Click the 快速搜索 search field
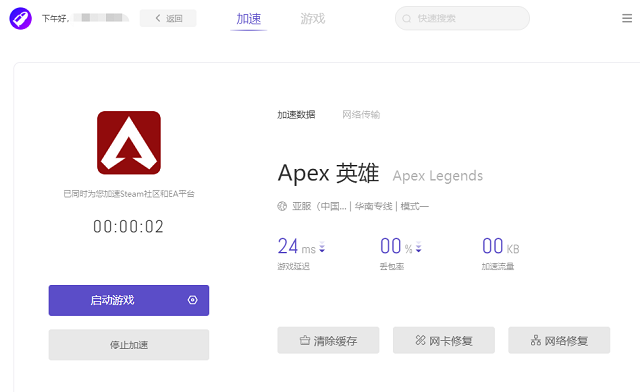640x392 pixels. (462, 18)
